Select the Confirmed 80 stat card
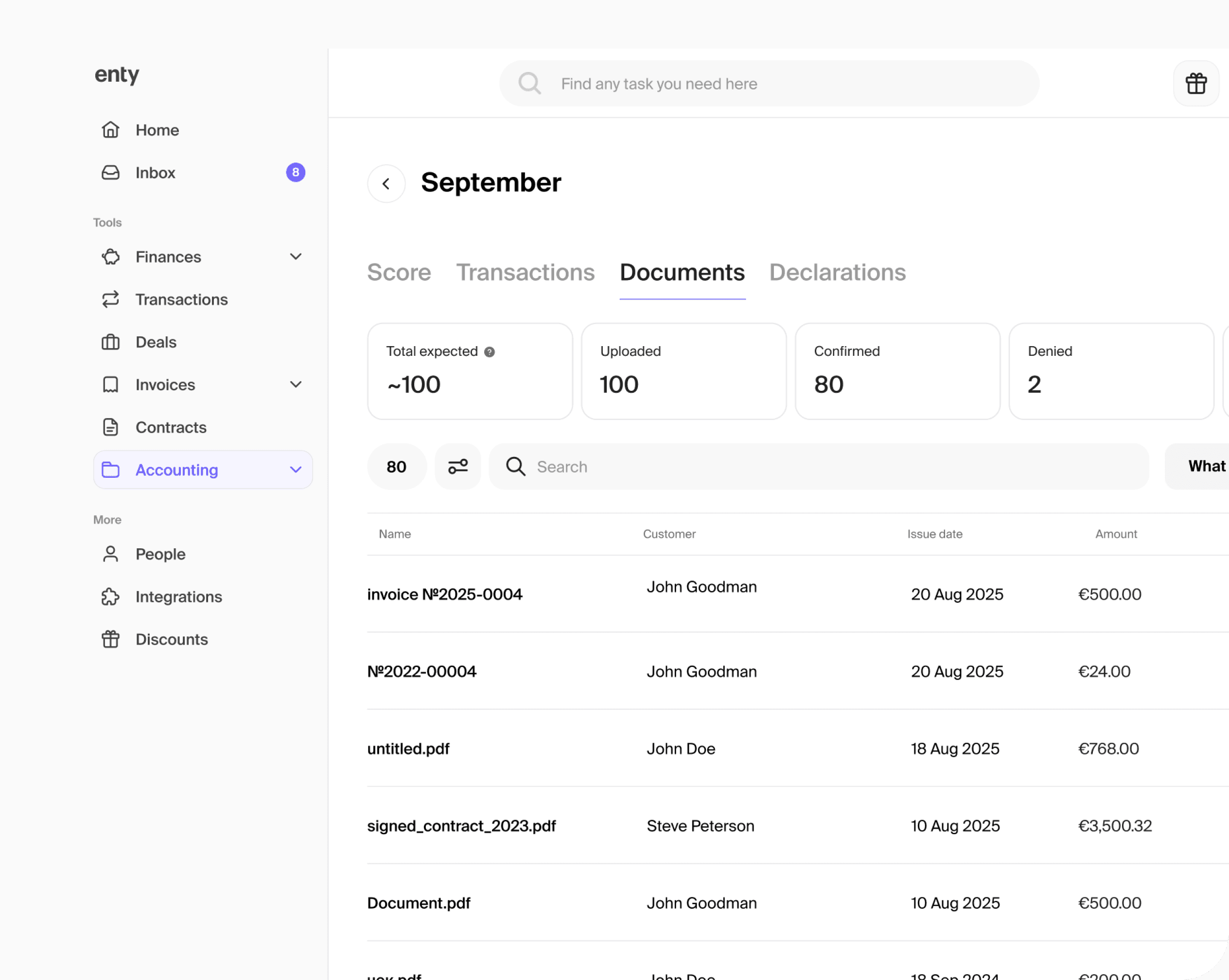This screenshot has width=1229, height=980. pyautogui.click(x=896, y=371)
